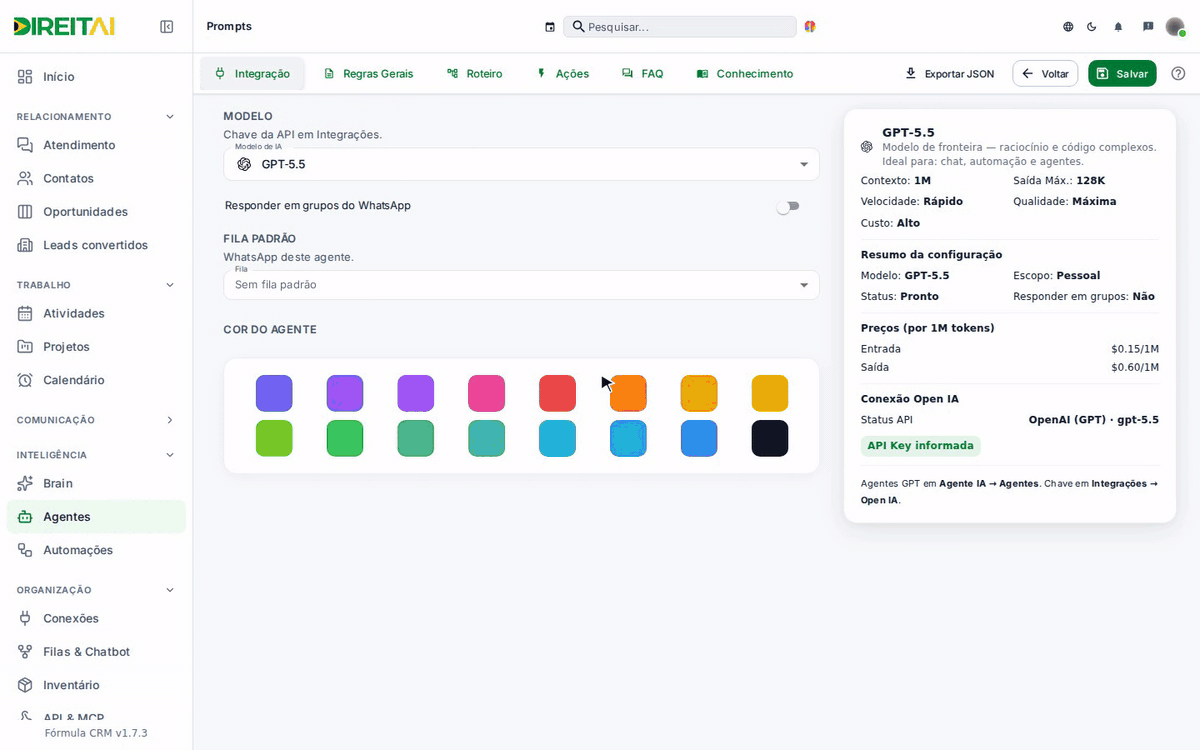Open Oportunidades in the sidebar
This screenshot has height=750, width=1200.
96,212
